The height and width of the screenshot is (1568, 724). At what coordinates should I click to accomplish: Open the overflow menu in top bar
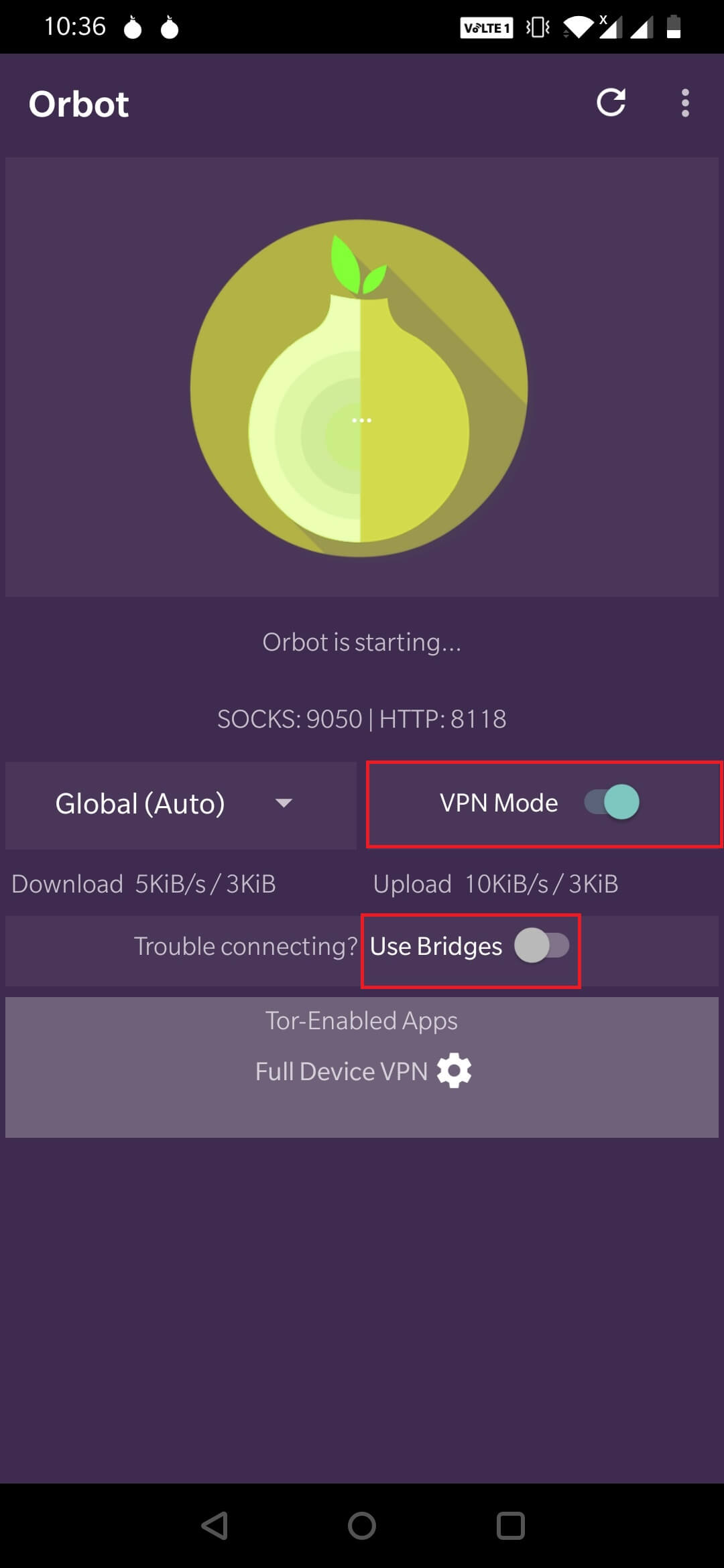pos(685,103)
